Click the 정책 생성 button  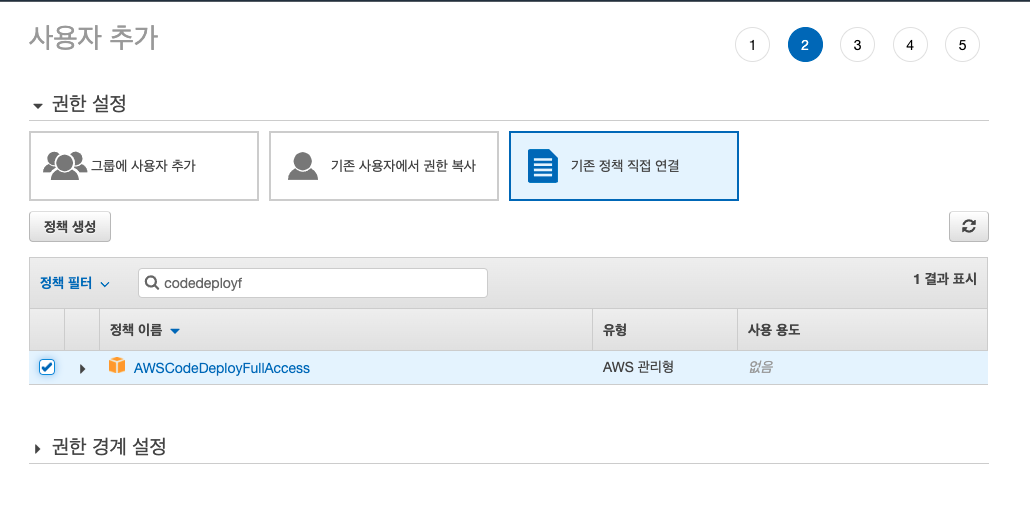coord(70,227)
